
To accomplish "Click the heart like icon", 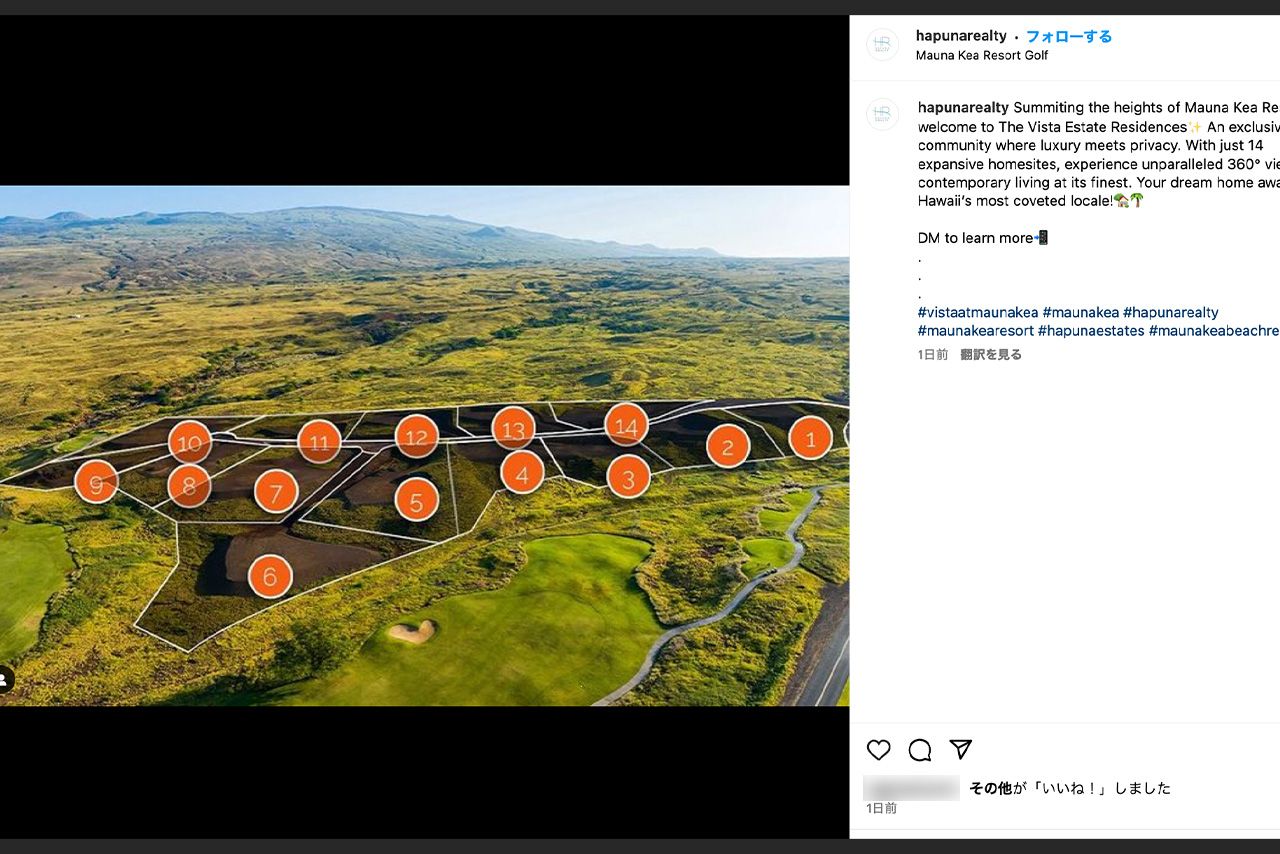I will (878, 750).
